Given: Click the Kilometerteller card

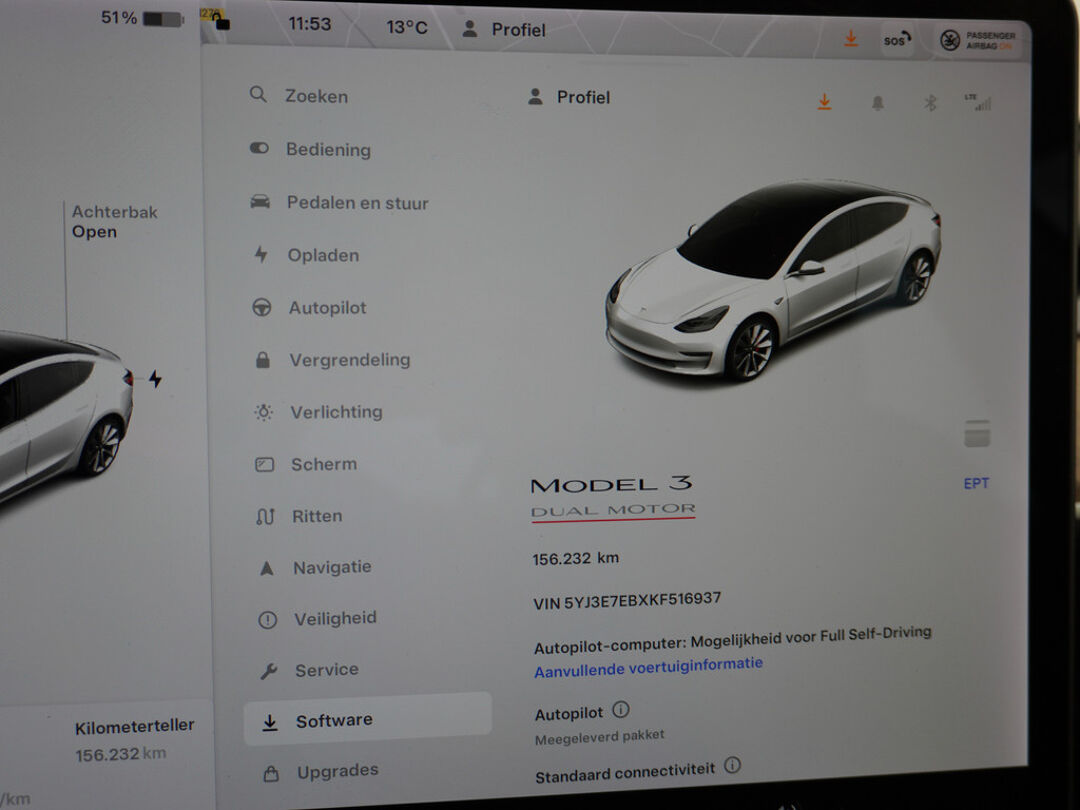Looking at the screenshot, I should pos(134,740).
